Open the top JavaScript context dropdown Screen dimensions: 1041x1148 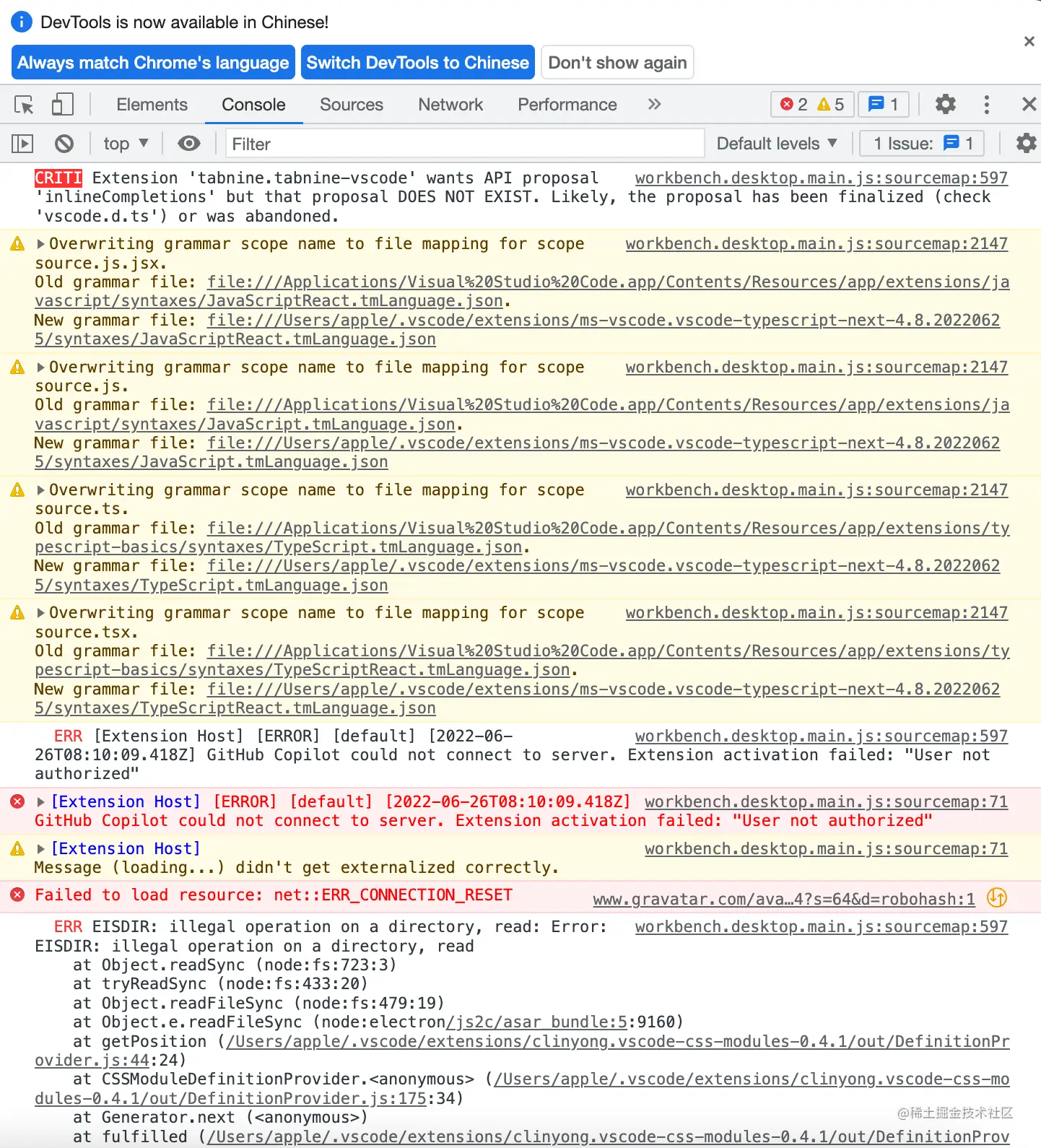point(126,144)
